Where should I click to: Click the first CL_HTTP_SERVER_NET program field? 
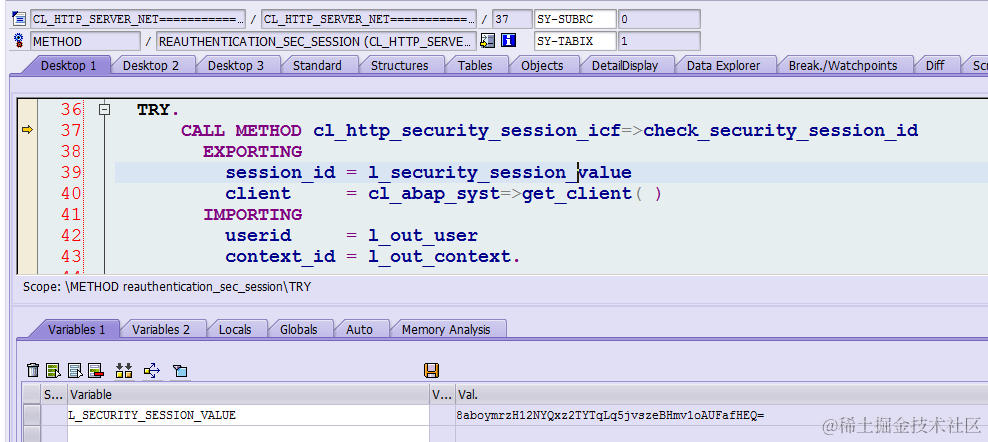138,19
